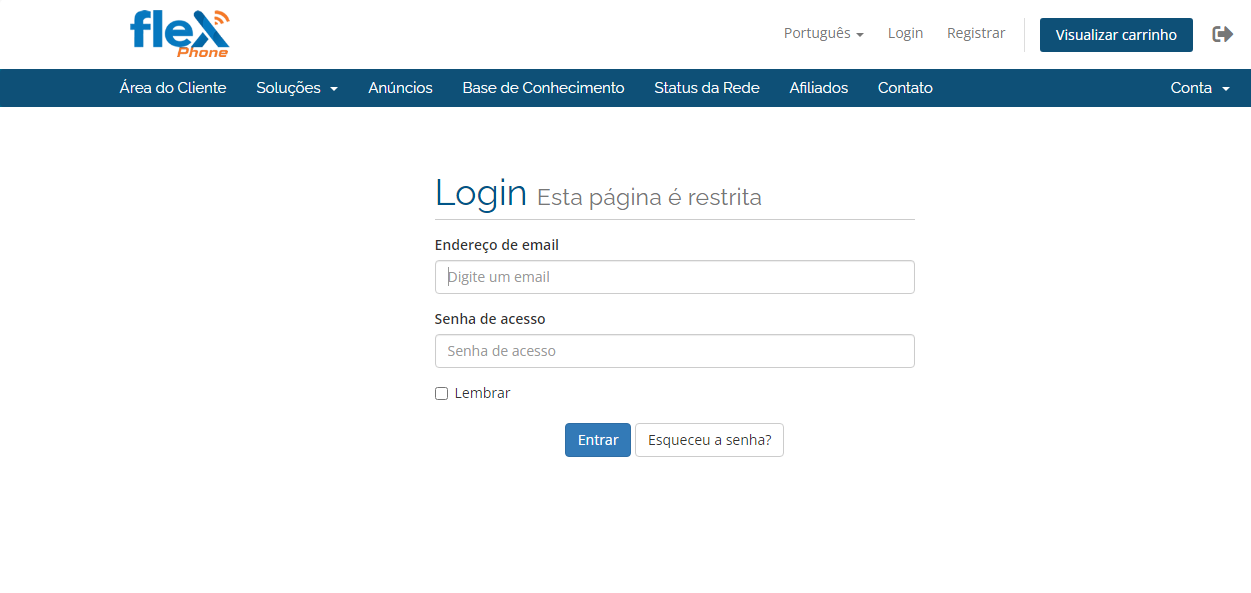Toggle the Lembrar checkbox
Screen dimensions: 1251x593
point(441,394)
